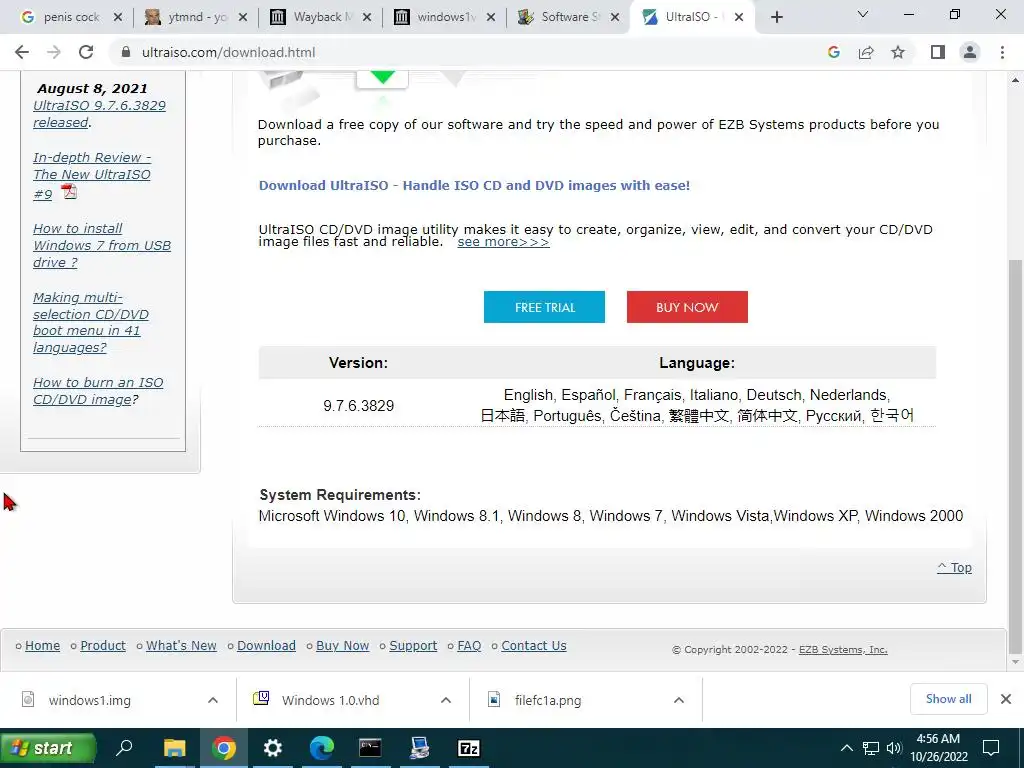Open PDF icon next to In-depth Review
The image size is (1024, 768).
point(69,191)
